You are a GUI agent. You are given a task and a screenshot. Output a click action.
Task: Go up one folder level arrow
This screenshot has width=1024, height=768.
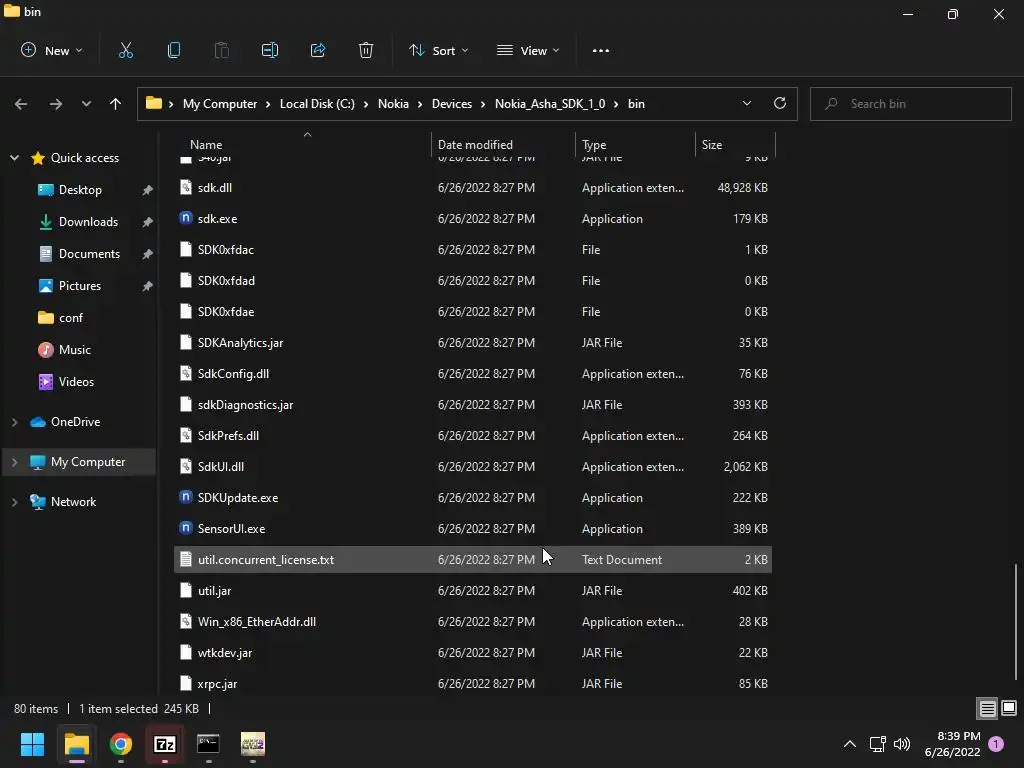tap(116, 104)
